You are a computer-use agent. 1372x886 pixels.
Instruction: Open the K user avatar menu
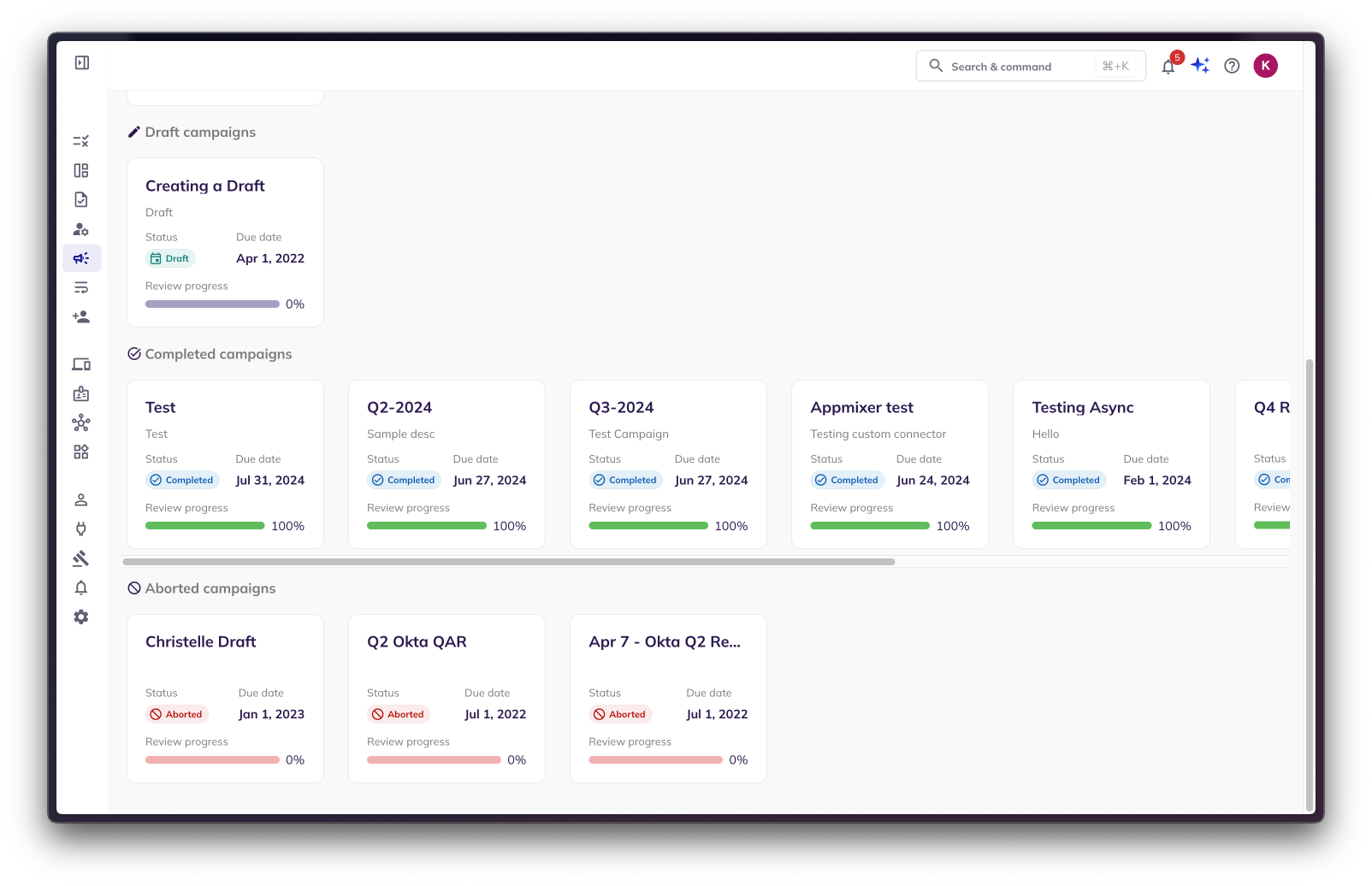(x=1265, y=66)
